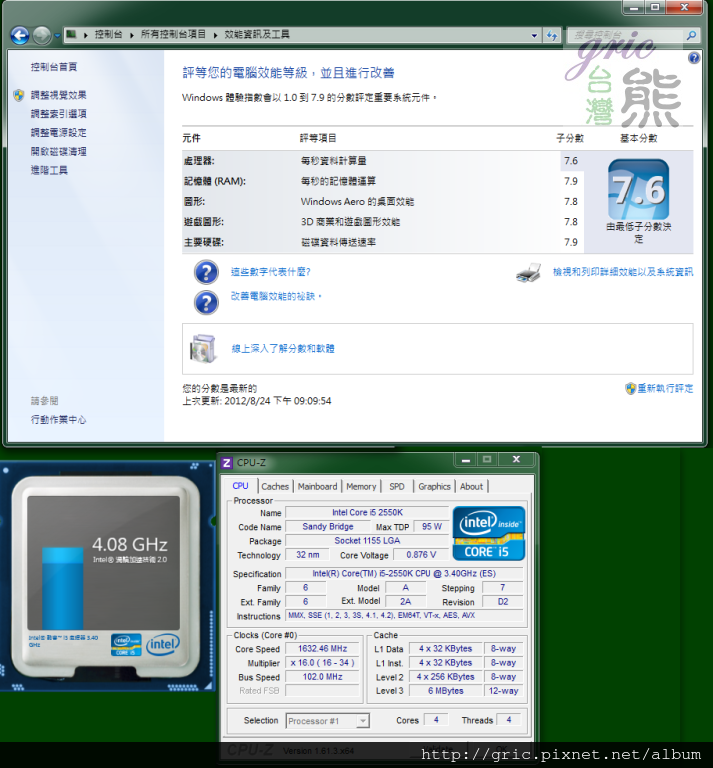The image size is (713, 768).
Task: Close the CPU-Z window
Action: [x=516, y=459]
